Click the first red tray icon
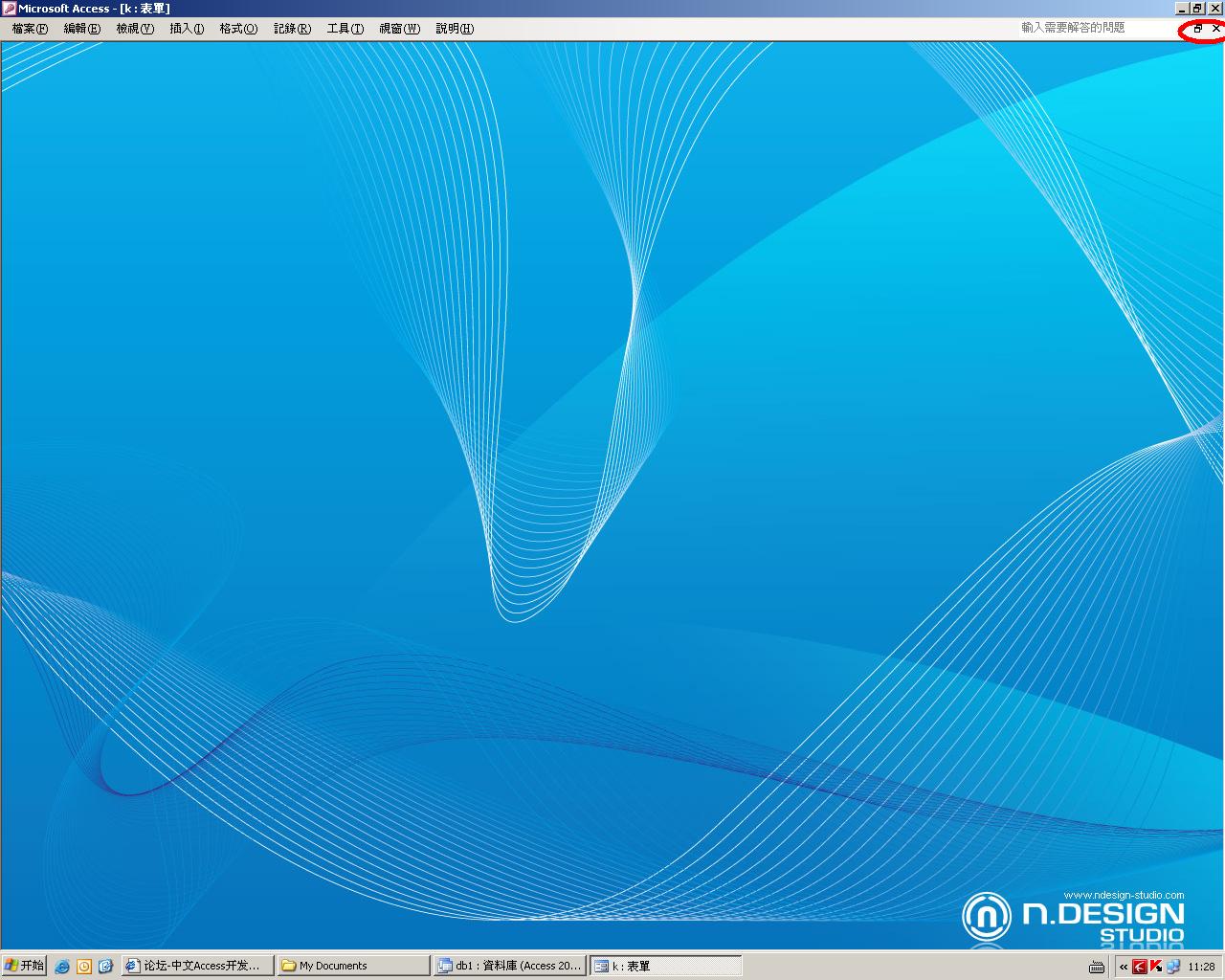This screenshot has height=980, width=1225. tap(1139, 967)
